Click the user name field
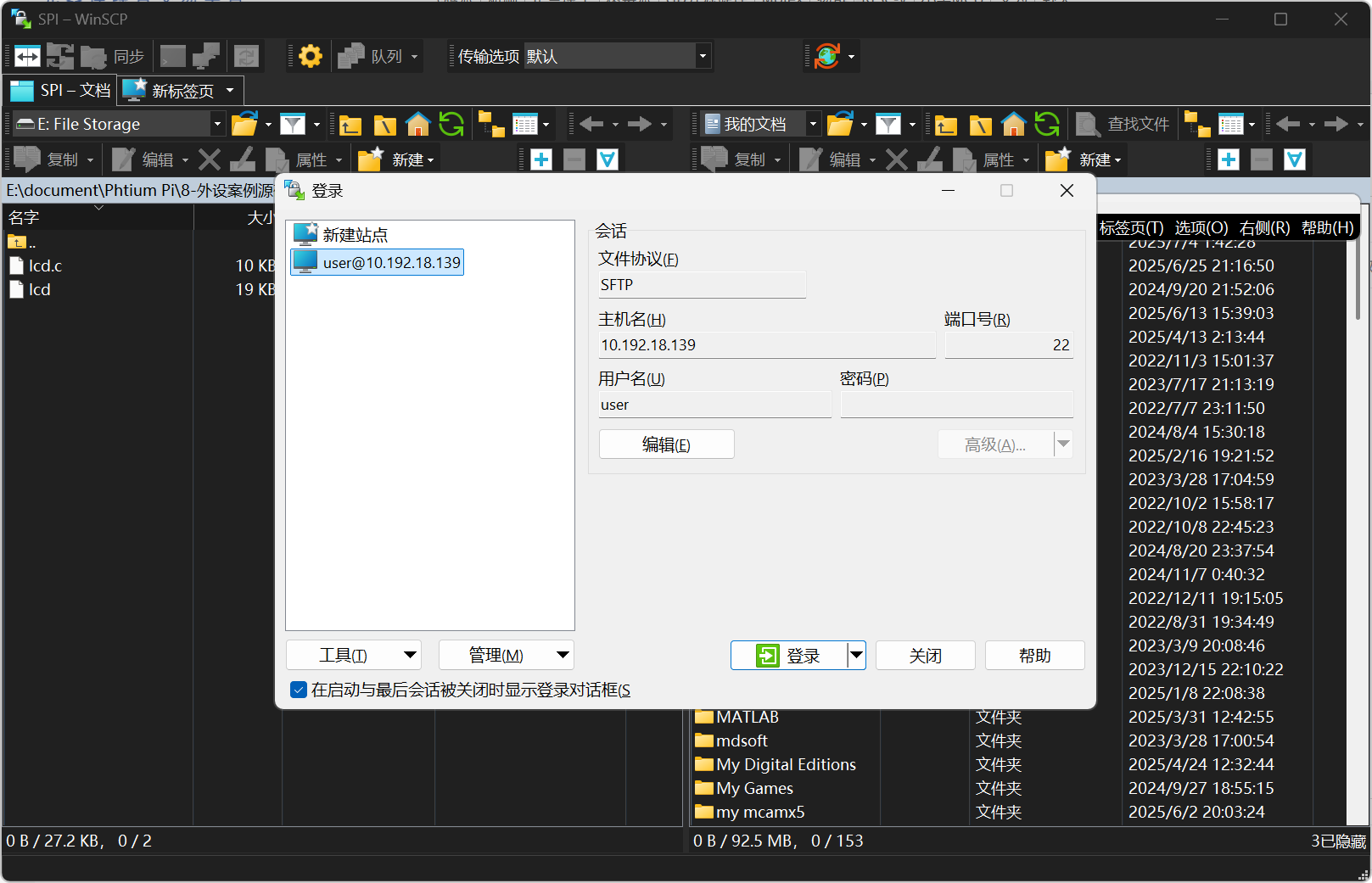The width and height of the screenshot is (1372, 883). click(x=714, y=404)
